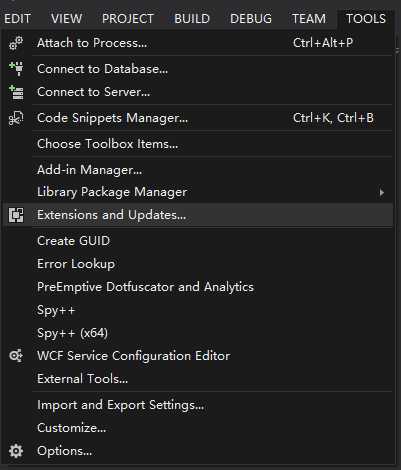
Task: Expand the Library Package Manager submenu arrow
Action: pos(381,192)
